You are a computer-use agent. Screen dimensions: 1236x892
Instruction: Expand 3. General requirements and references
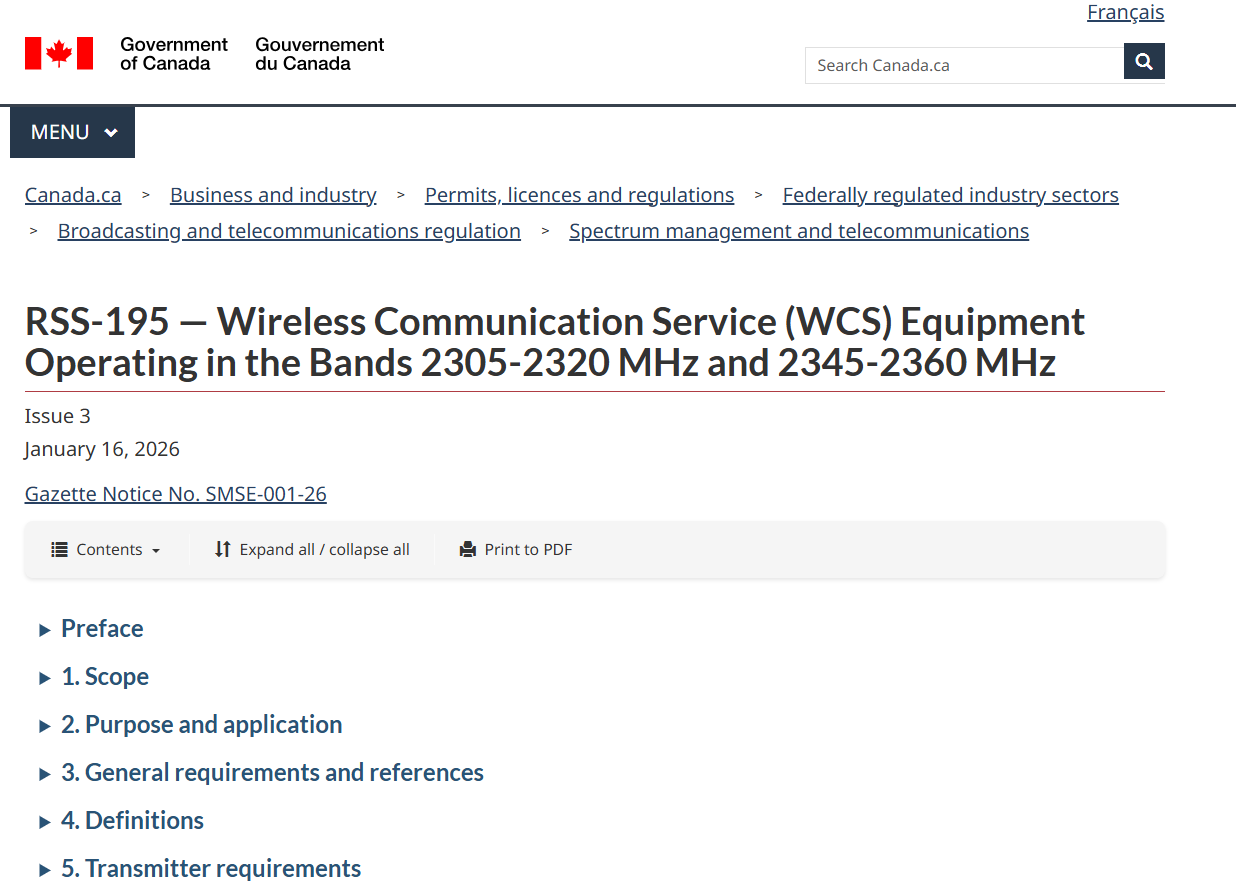point(272,772)
